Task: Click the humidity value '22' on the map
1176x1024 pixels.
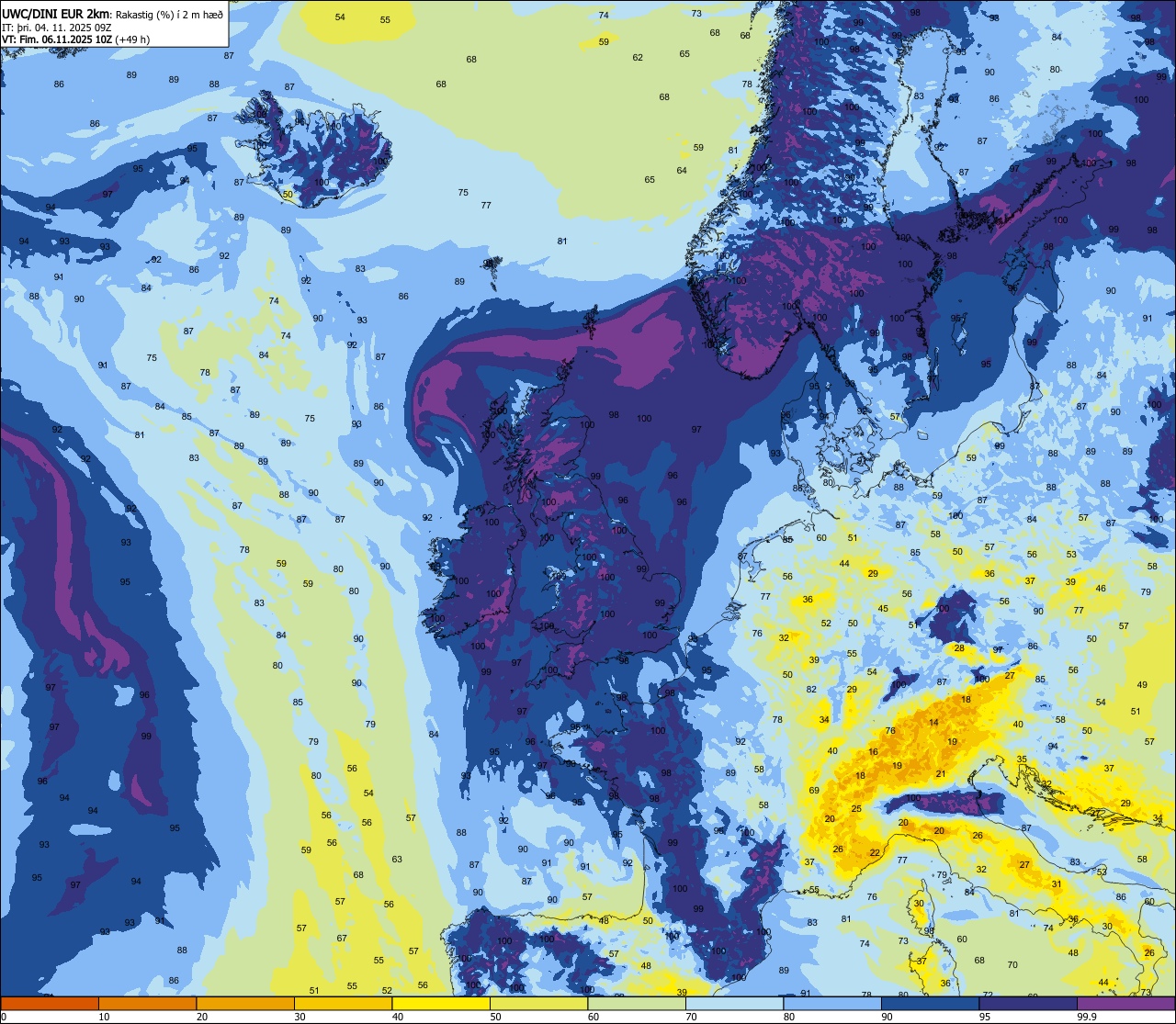Action: click(875, 853)
